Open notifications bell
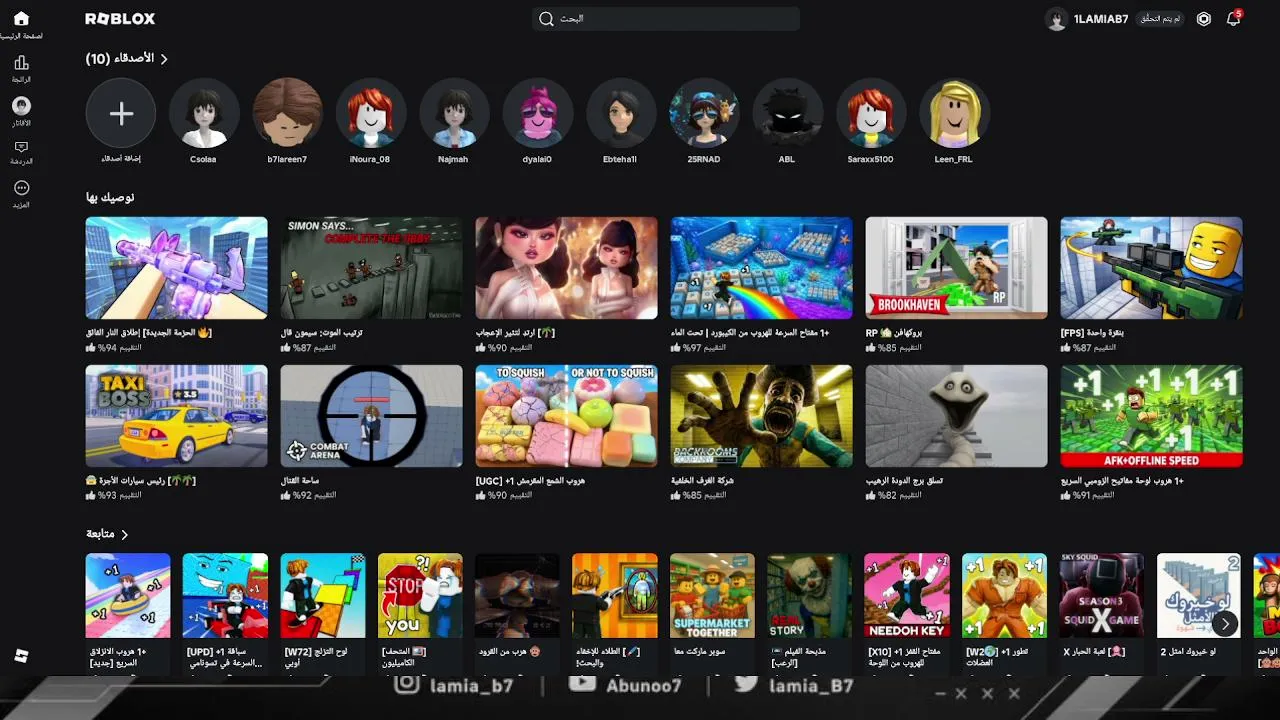Screen dimensions: 1280x720 tap(1233, 19)
